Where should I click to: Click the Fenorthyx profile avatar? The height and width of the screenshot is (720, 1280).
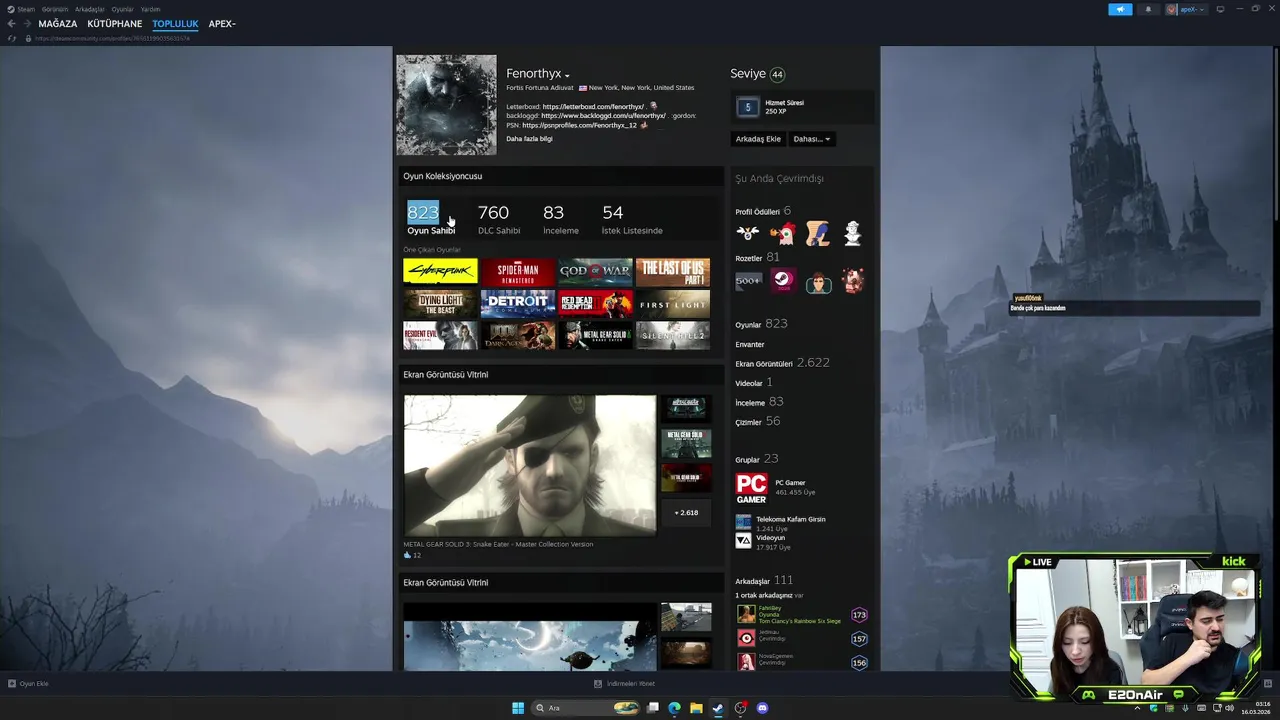coord(446,104)
